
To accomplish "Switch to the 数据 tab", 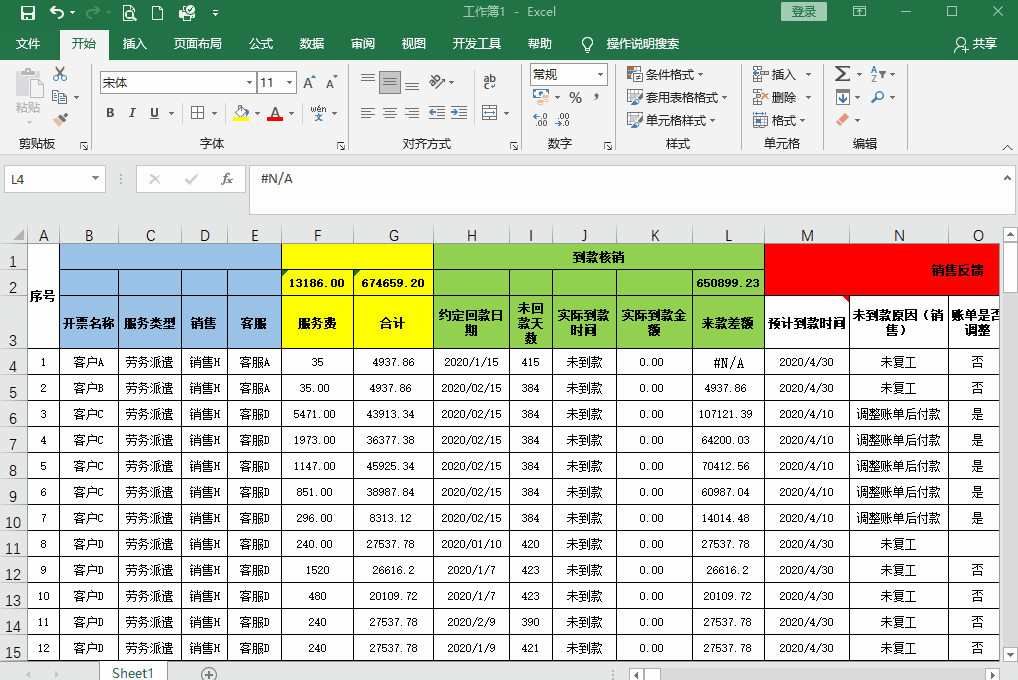I will 312,44.
